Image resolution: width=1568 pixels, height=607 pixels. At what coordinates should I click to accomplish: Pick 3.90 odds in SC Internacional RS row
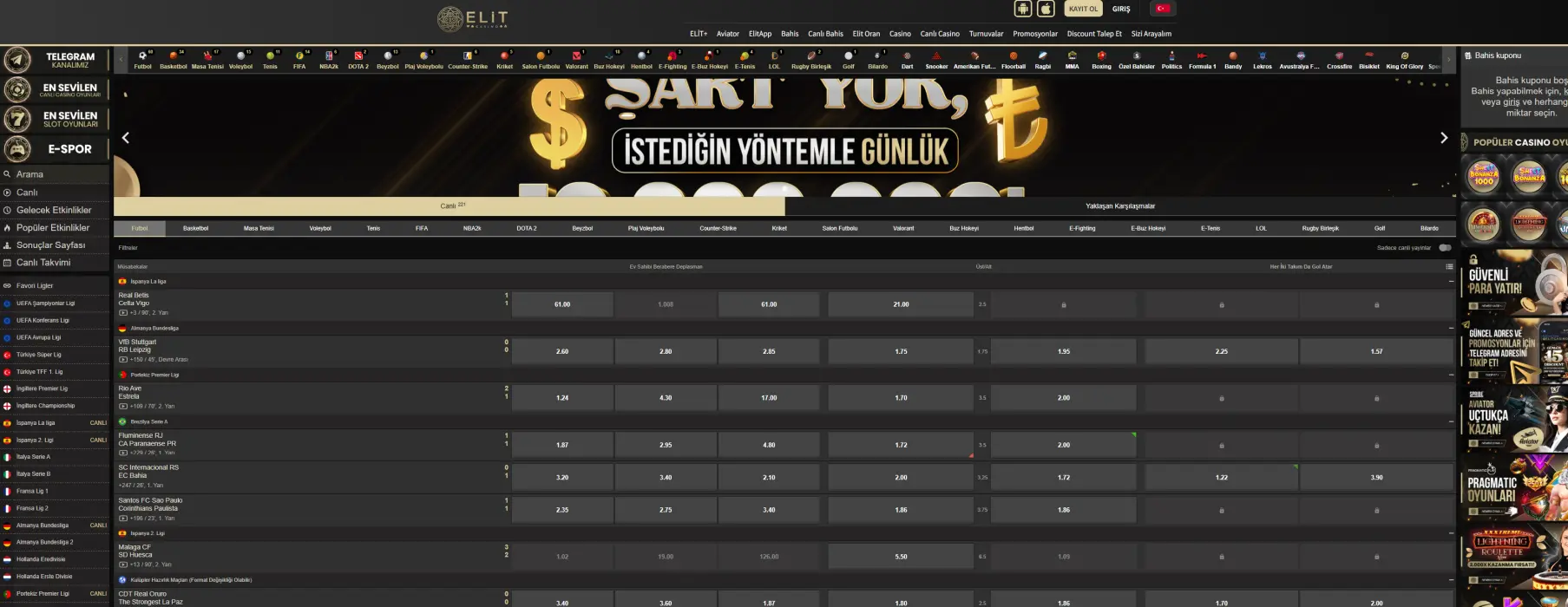pos(1376,478)
